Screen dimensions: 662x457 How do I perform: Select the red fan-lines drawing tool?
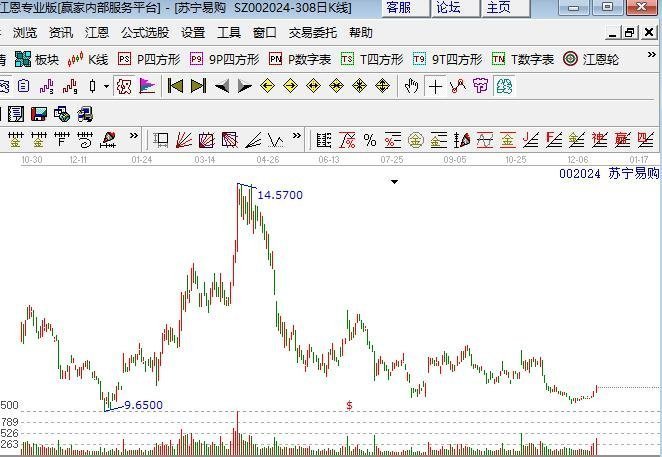click(184, 140)
